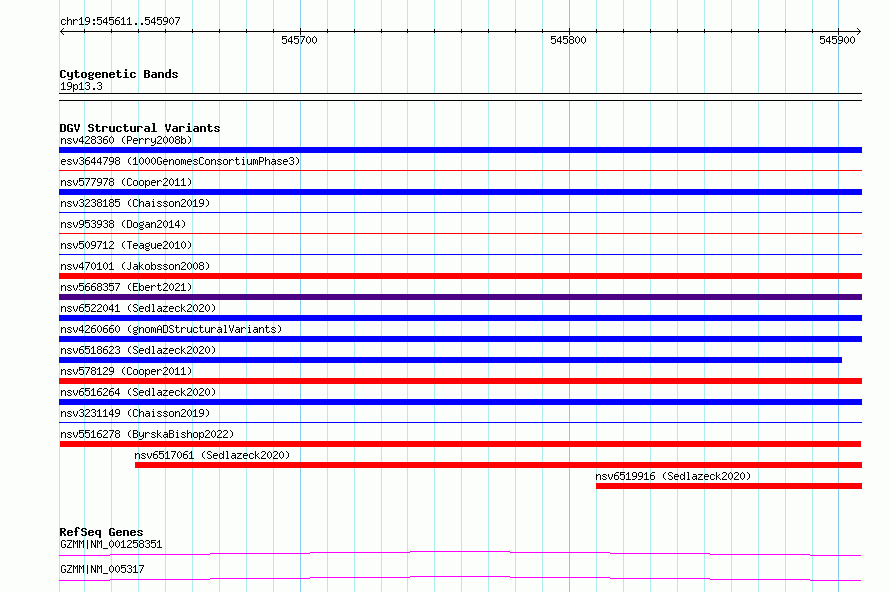Select the red bar for nsv470101
Viewport: 890px width, 592px height.
(460, 276)
